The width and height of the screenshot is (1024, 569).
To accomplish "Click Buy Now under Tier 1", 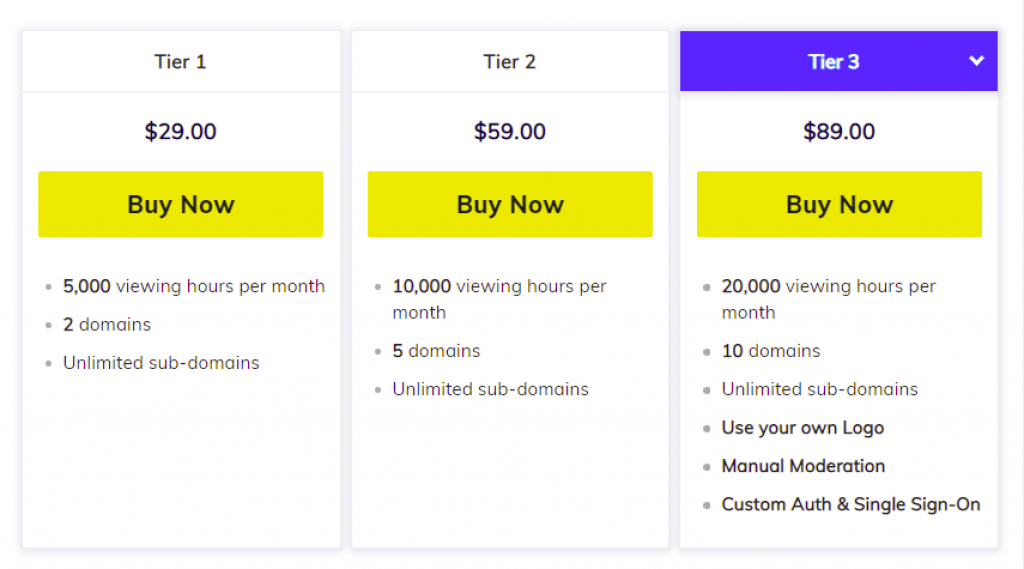I will pyautogui.click(x=181, y=204).
